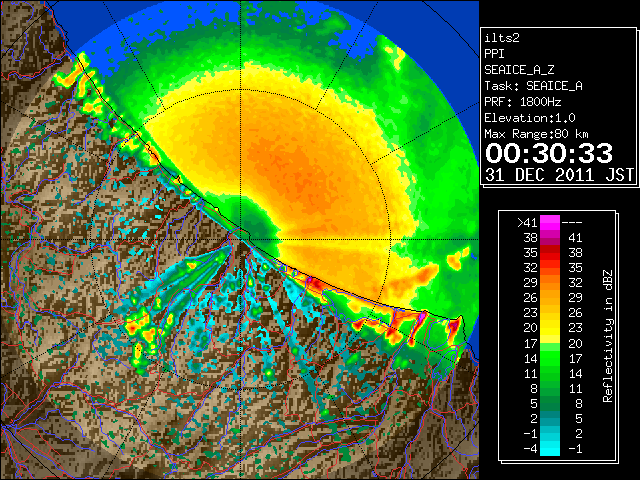
Task: Click the 'Reflectivity in dBZ' legend title
Action: click(x=608, y=336)
